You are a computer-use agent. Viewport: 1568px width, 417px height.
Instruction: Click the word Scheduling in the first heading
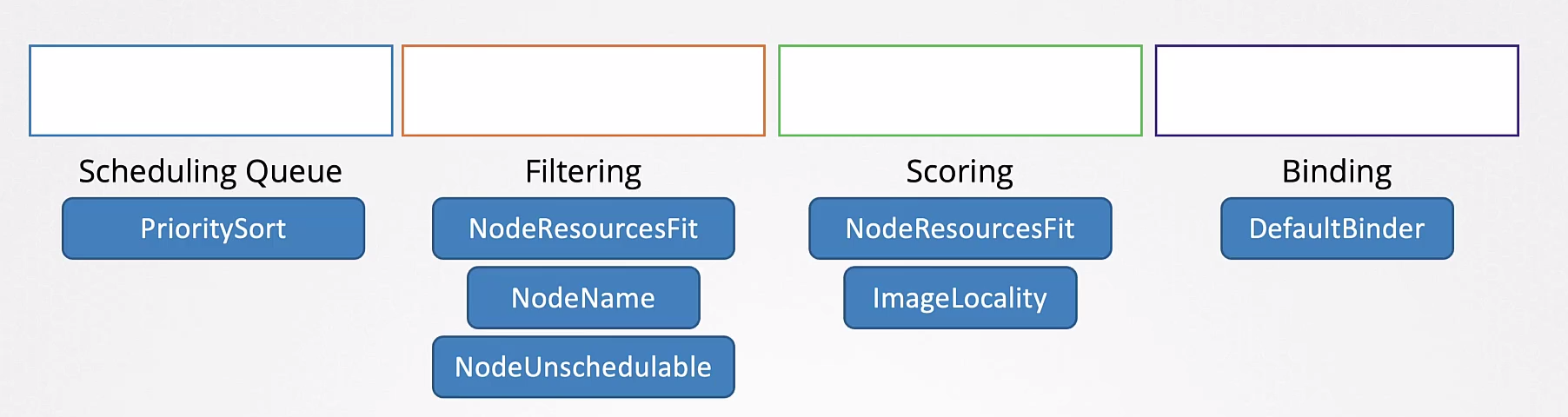157,172
